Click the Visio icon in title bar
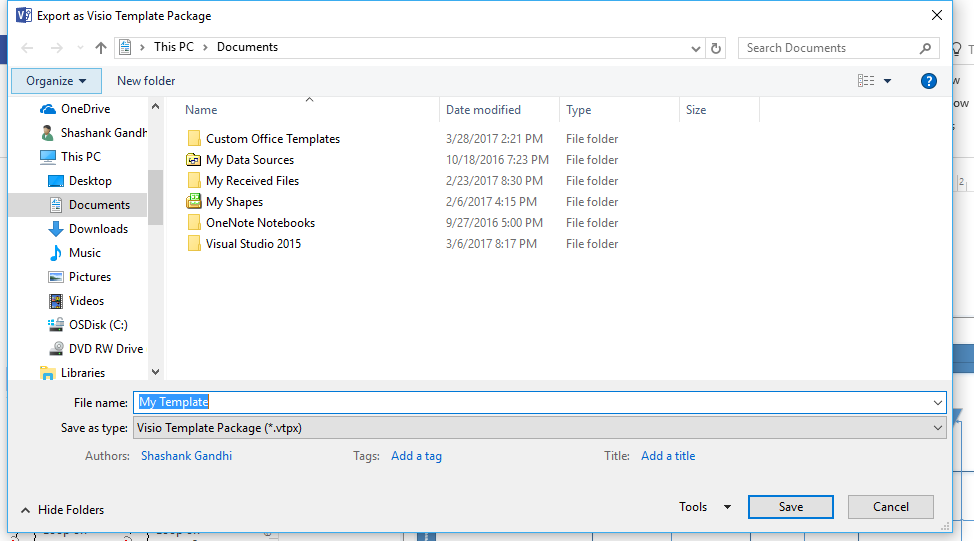974x541 pixels. point(24,16)
